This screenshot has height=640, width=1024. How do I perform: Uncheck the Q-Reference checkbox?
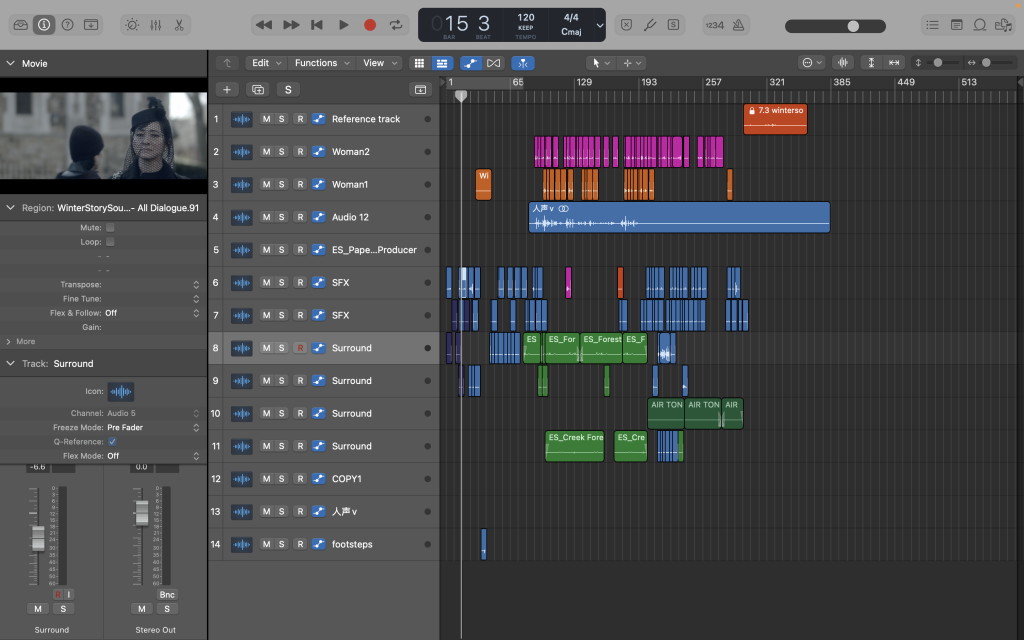click(x=112, y=441)
